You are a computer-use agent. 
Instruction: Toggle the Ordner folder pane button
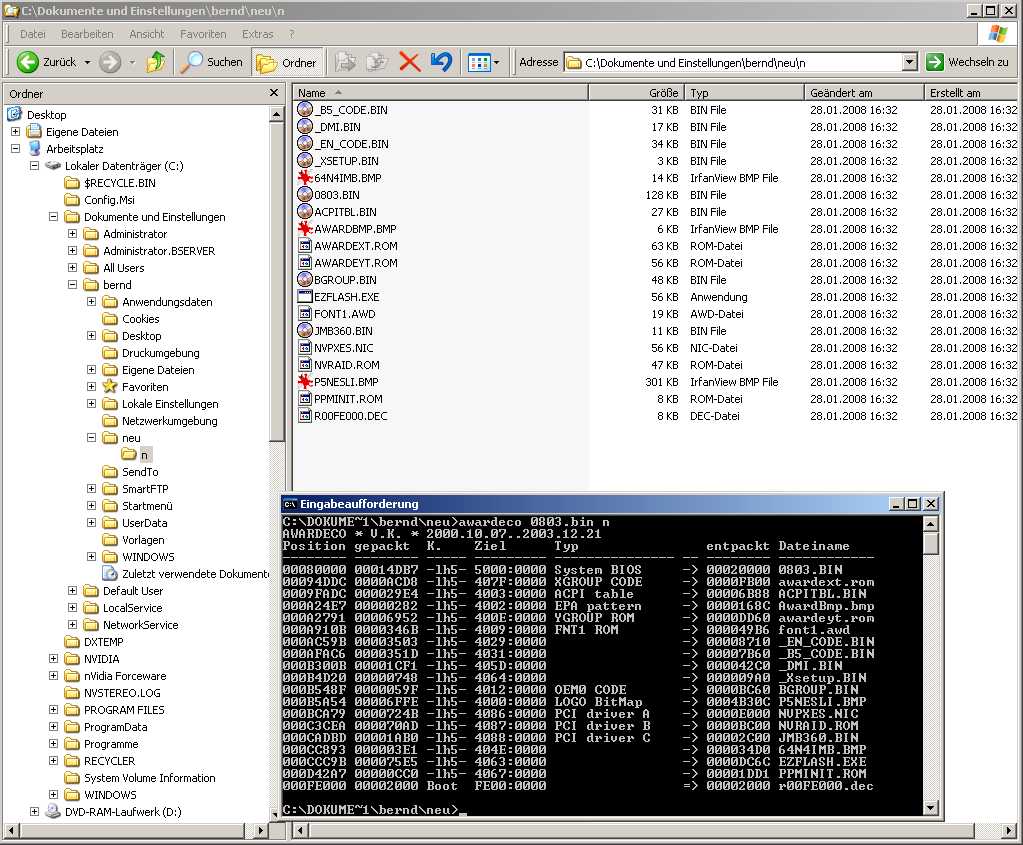pos(287,62)
